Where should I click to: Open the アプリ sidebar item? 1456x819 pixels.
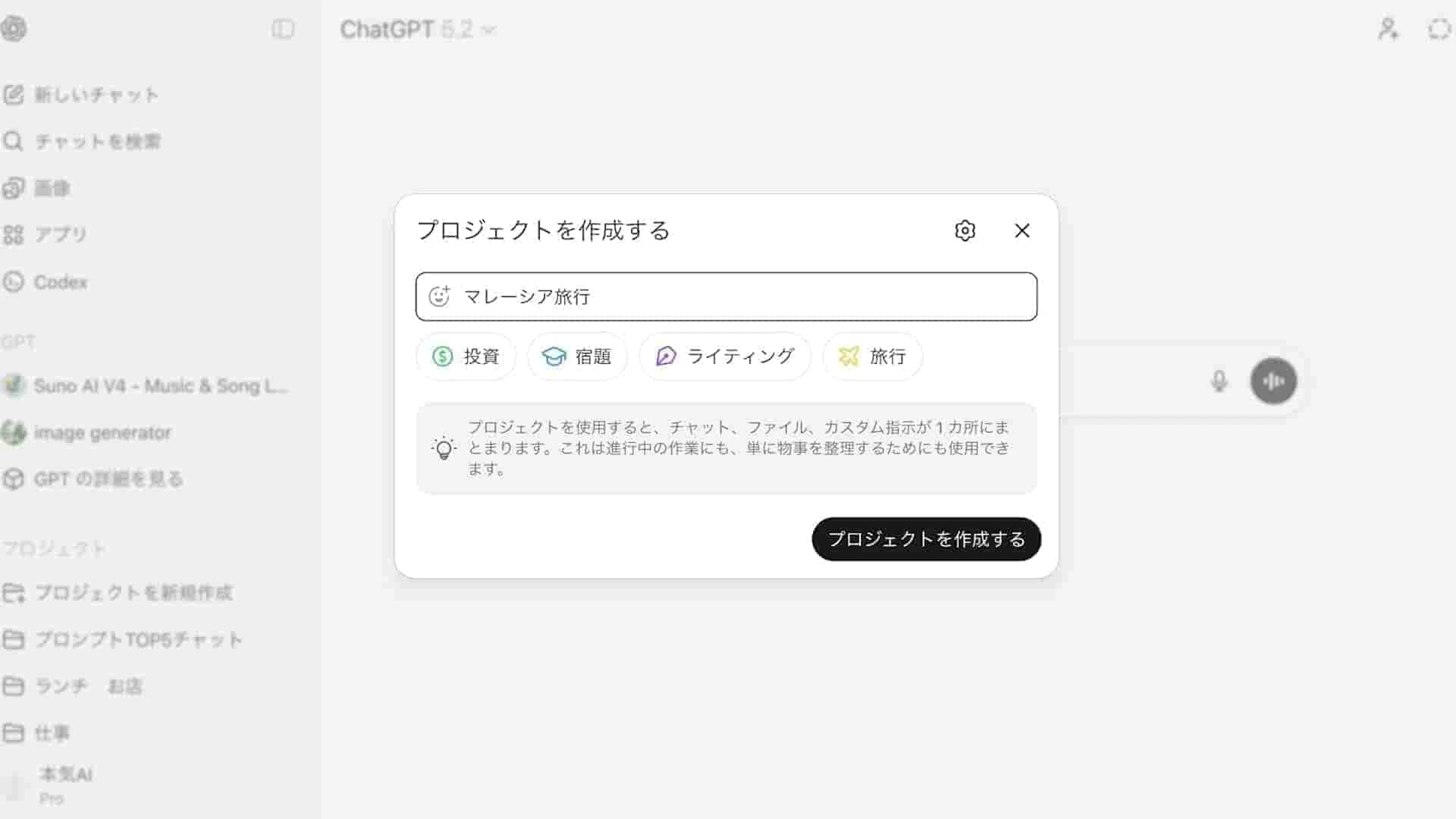coord(45,234)
